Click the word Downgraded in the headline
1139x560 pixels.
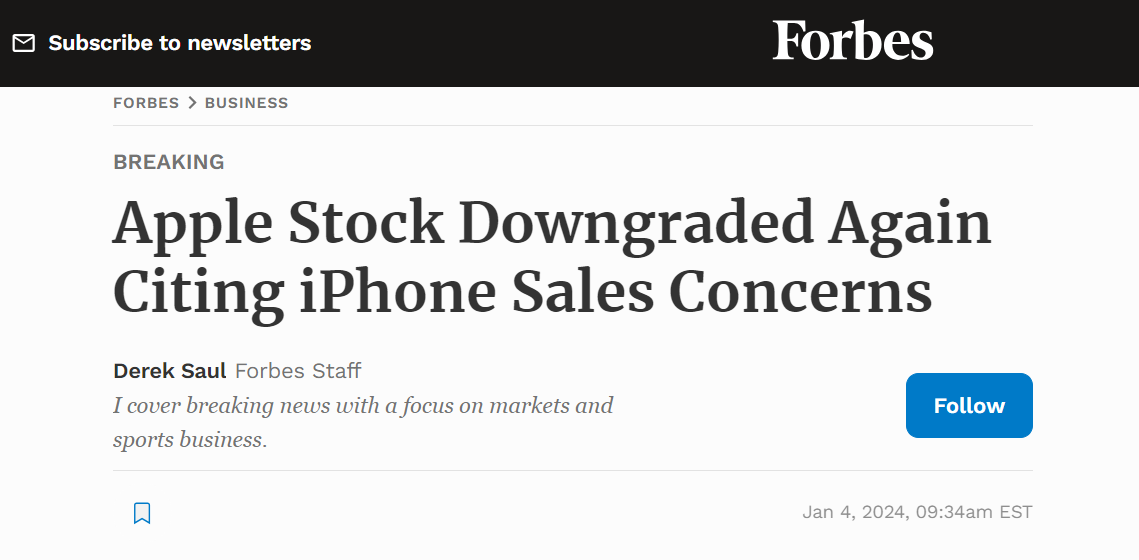coord(638,222)
